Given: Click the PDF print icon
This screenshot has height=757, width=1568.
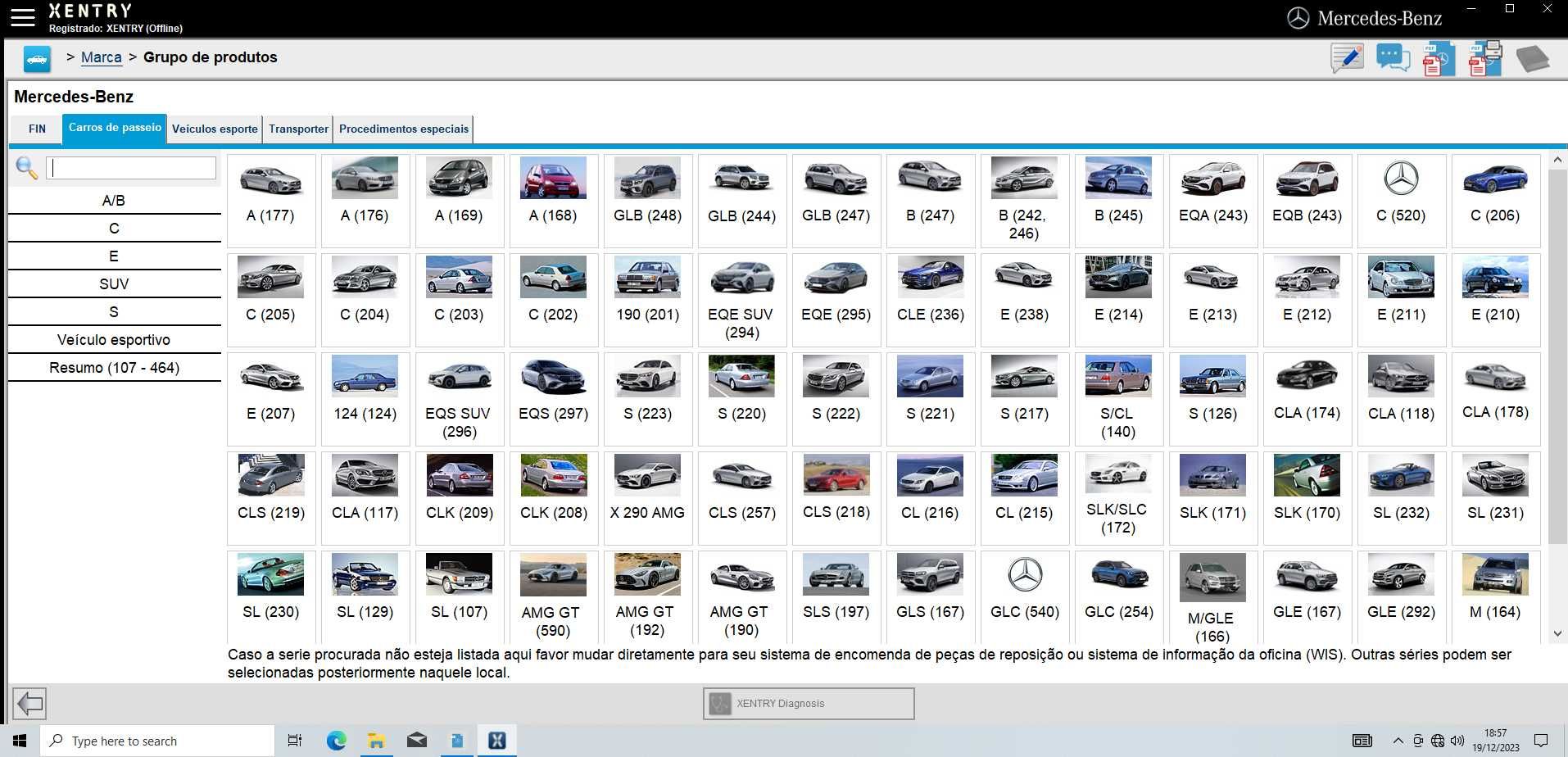Looking at the screenshot, I should pos(1484,58).
